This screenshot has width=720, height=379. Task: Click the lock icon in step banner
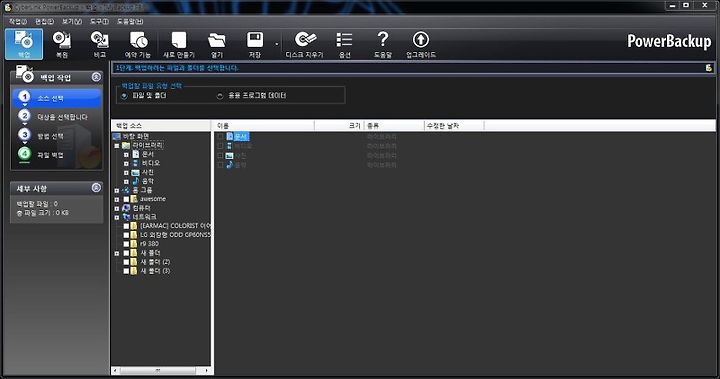point(709,68)
